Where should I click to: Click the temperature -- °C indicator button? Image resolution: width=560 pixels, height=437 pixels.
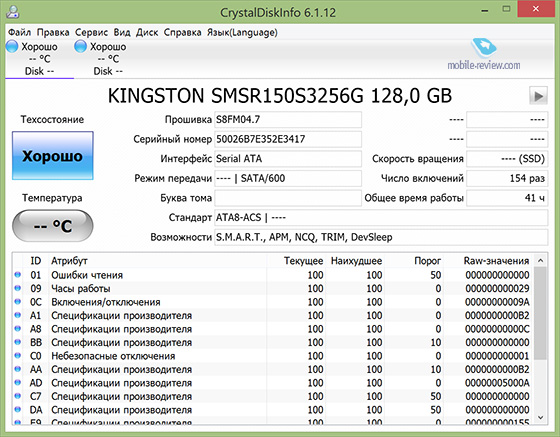click(52, 226)
